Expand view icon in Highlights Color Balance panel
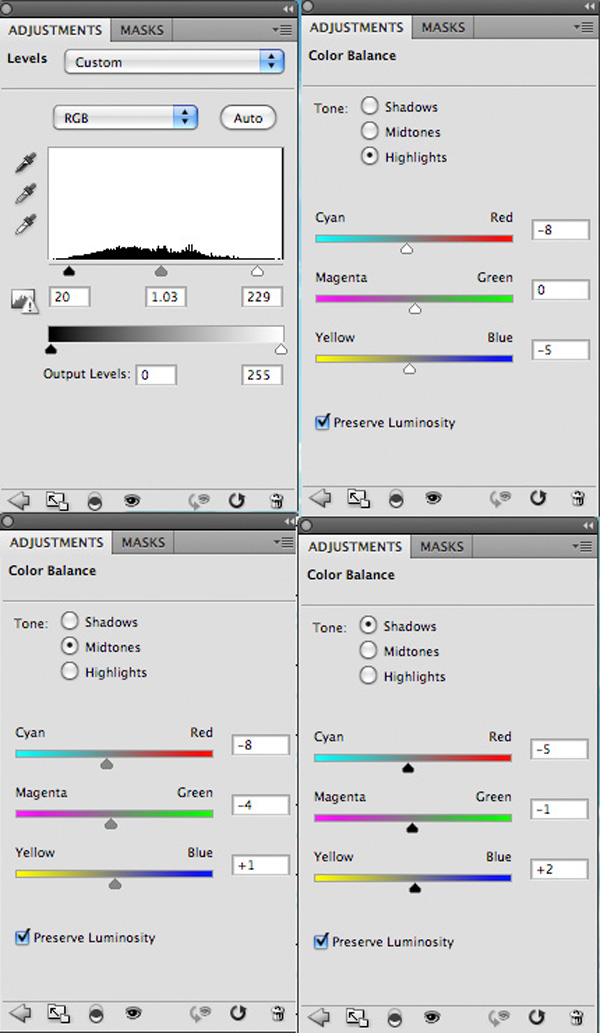The height and width of the screenshot is (1033, 600). (358, 498)
